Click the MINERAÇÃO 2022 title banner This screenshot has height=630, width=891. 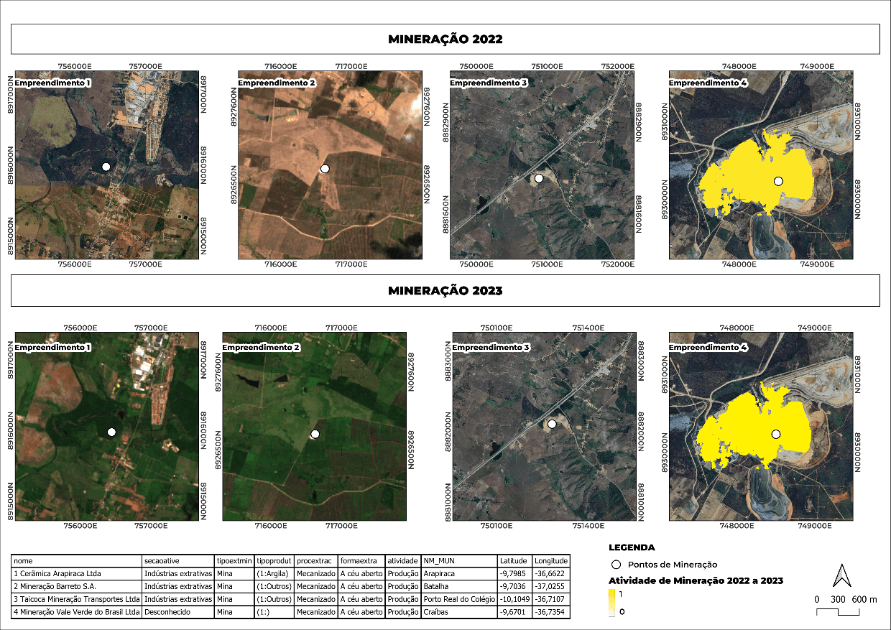pos(445,39)
